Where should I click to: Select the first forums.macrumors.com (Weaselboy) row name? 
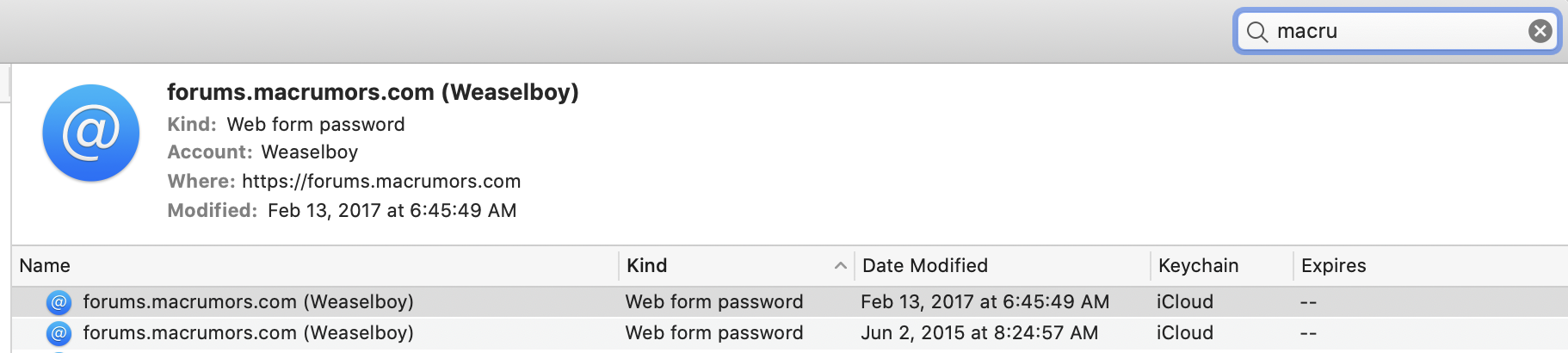[x=248, y=302]
